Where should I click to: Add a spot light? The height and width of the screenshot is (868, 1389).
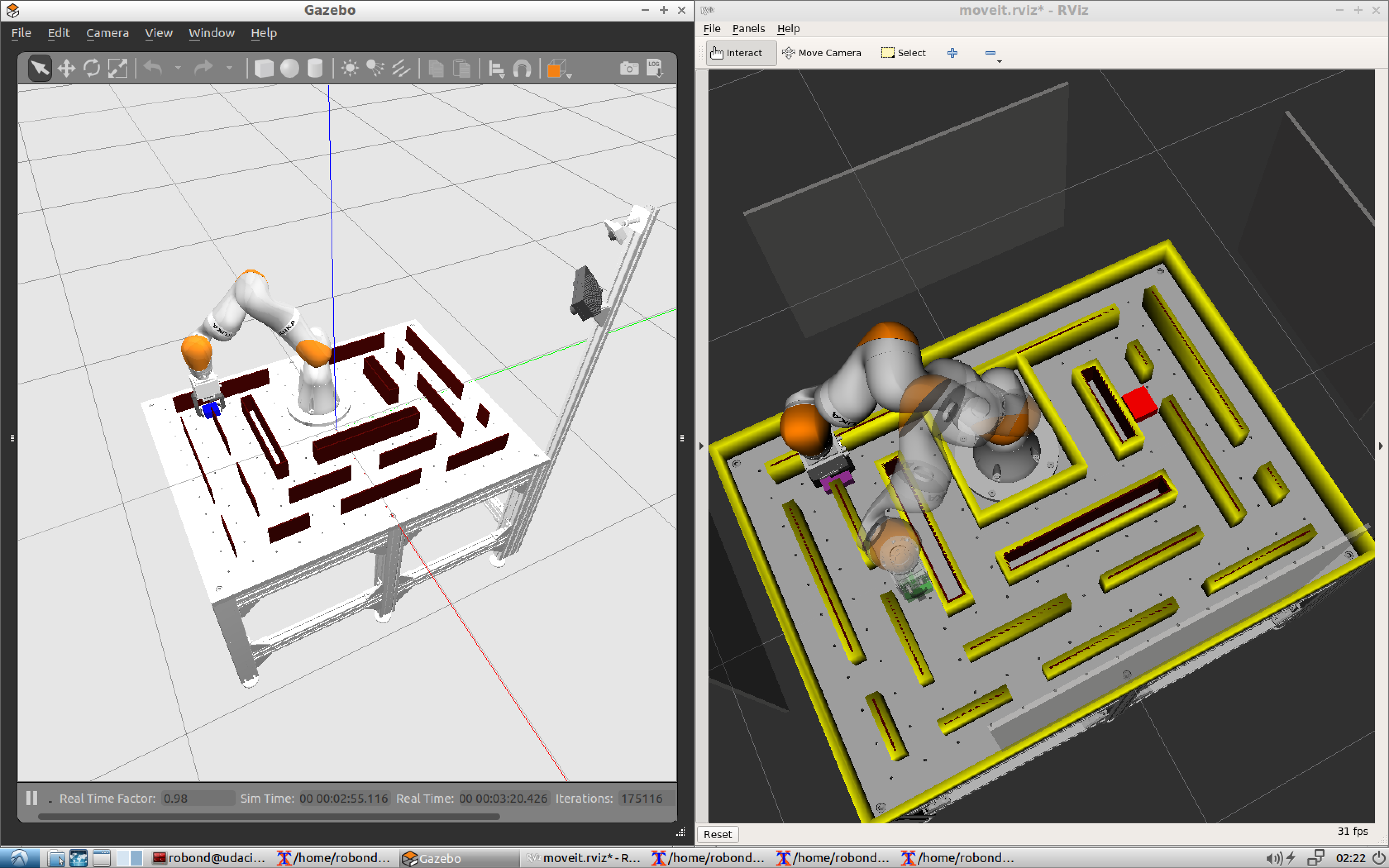(x=375, y=69)
